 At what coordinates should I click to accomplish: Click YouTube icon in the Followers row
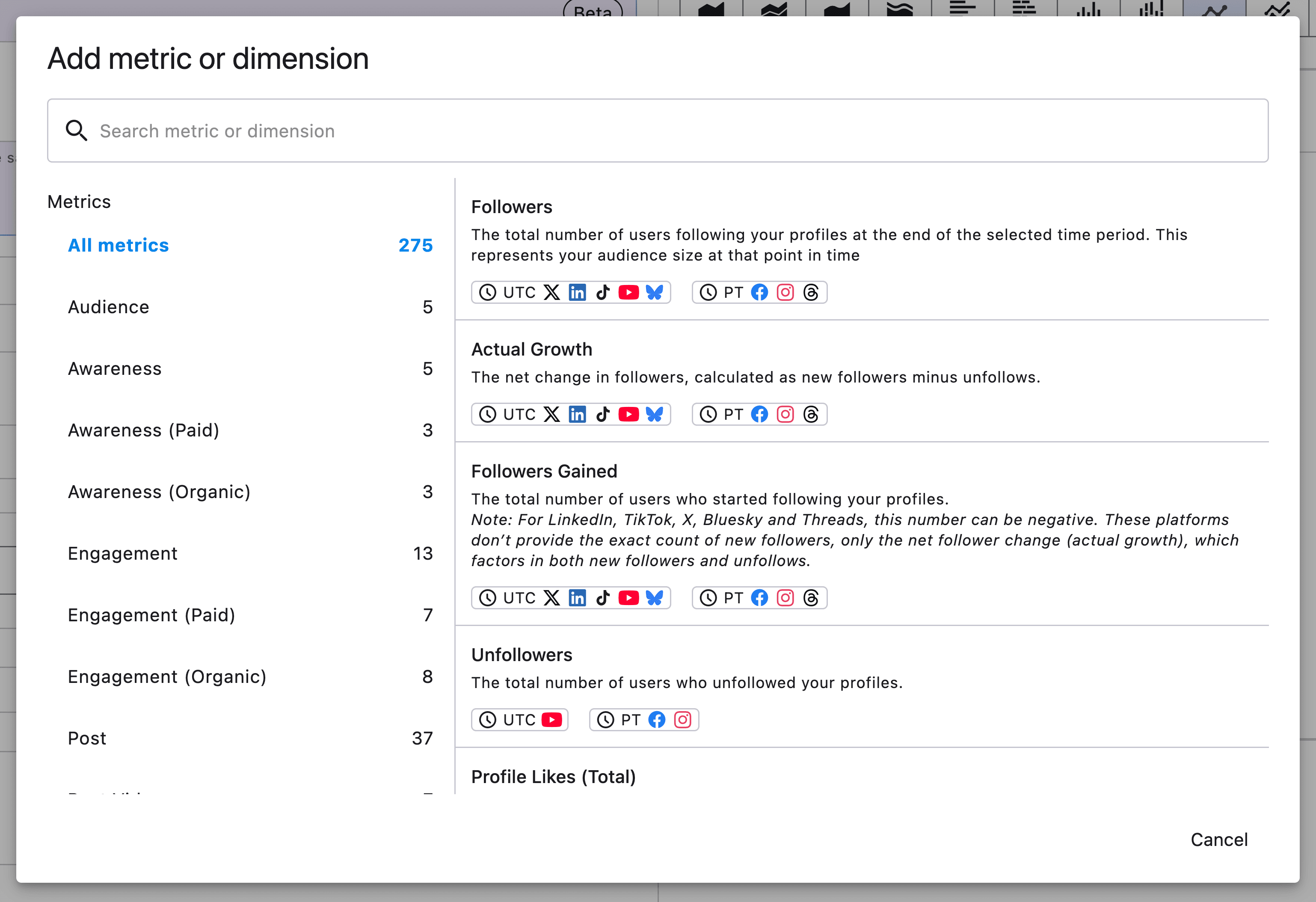pos(628,293)
